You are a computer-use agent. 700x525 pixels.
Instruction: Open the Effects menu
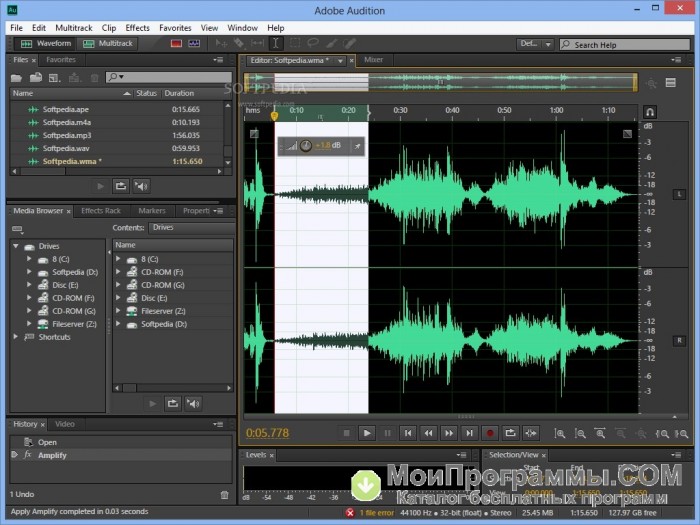(x=137, y=28)
